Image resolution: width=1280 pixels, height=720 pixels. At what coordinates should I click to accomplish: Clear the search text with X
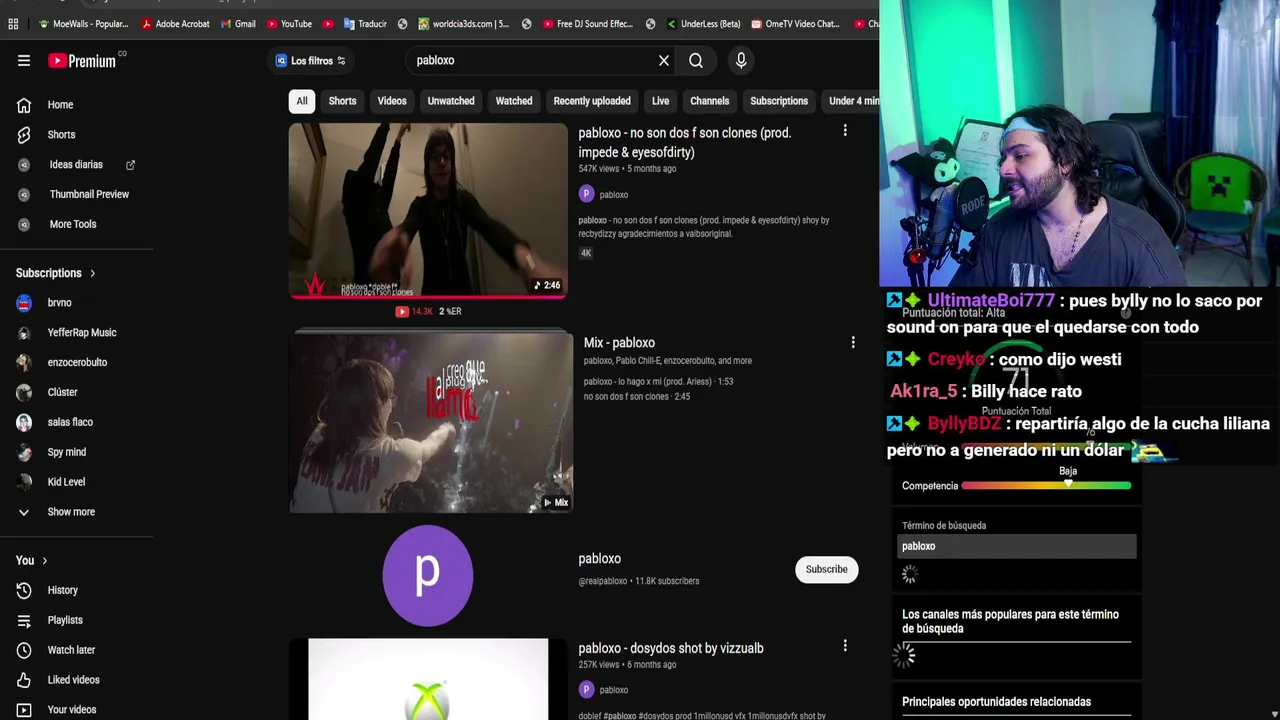point(664,61)
